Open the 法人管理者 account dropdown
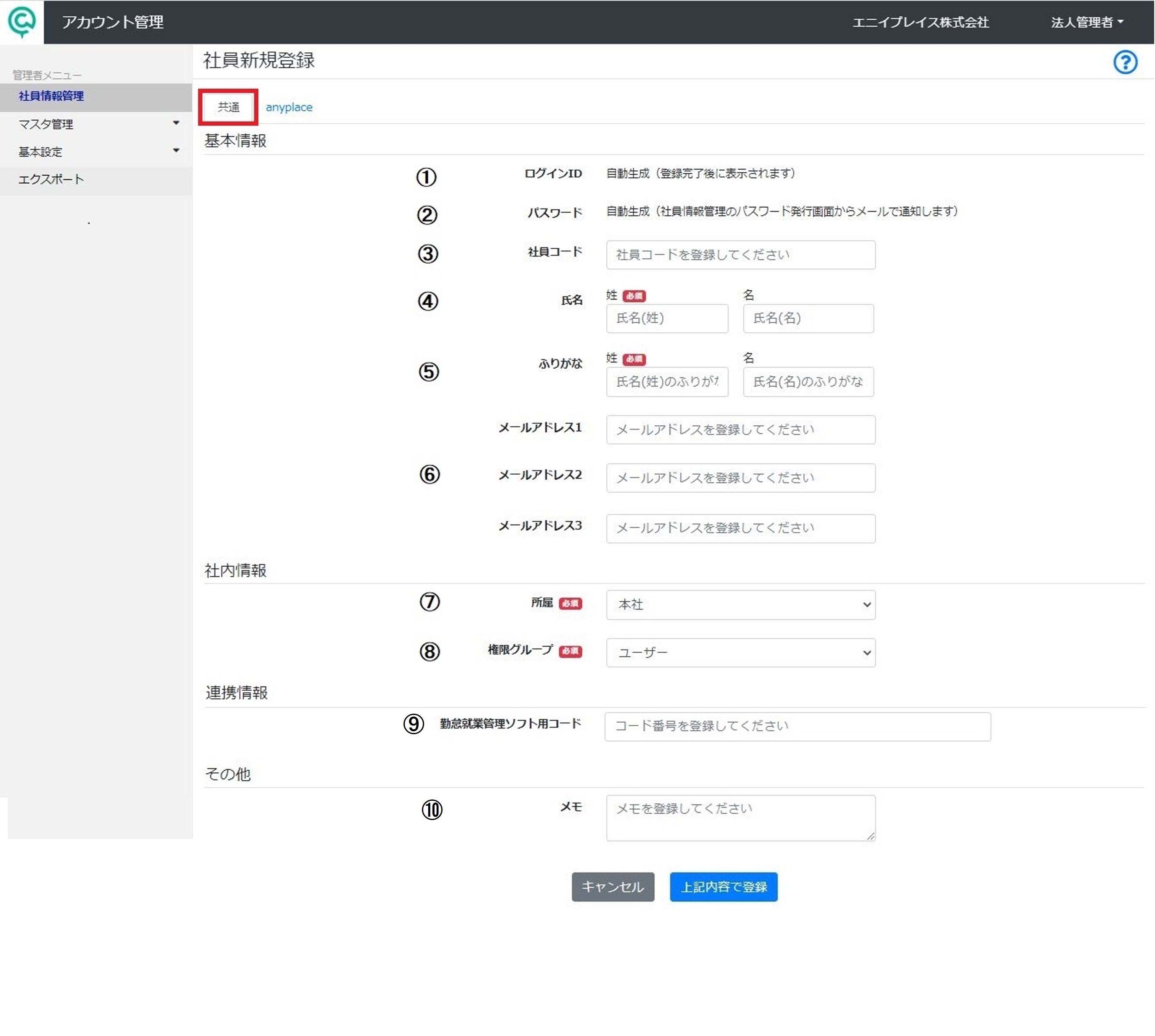 [x=1086, y=22]
